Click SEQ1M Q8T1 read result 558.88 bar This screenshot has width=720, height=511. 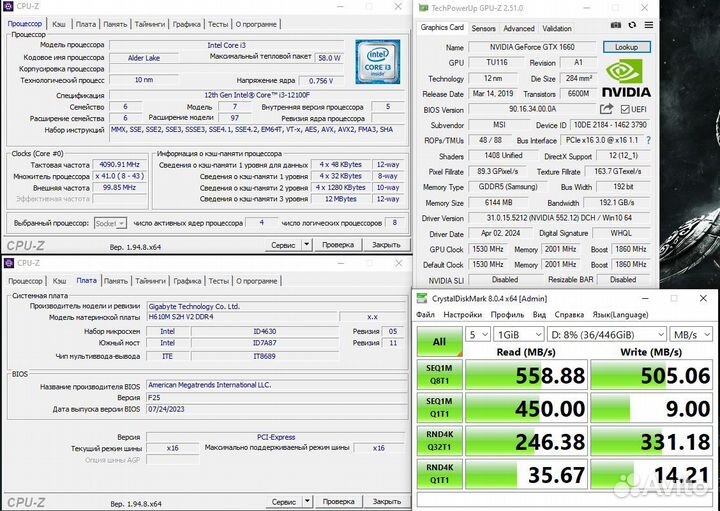coord(526,375)
